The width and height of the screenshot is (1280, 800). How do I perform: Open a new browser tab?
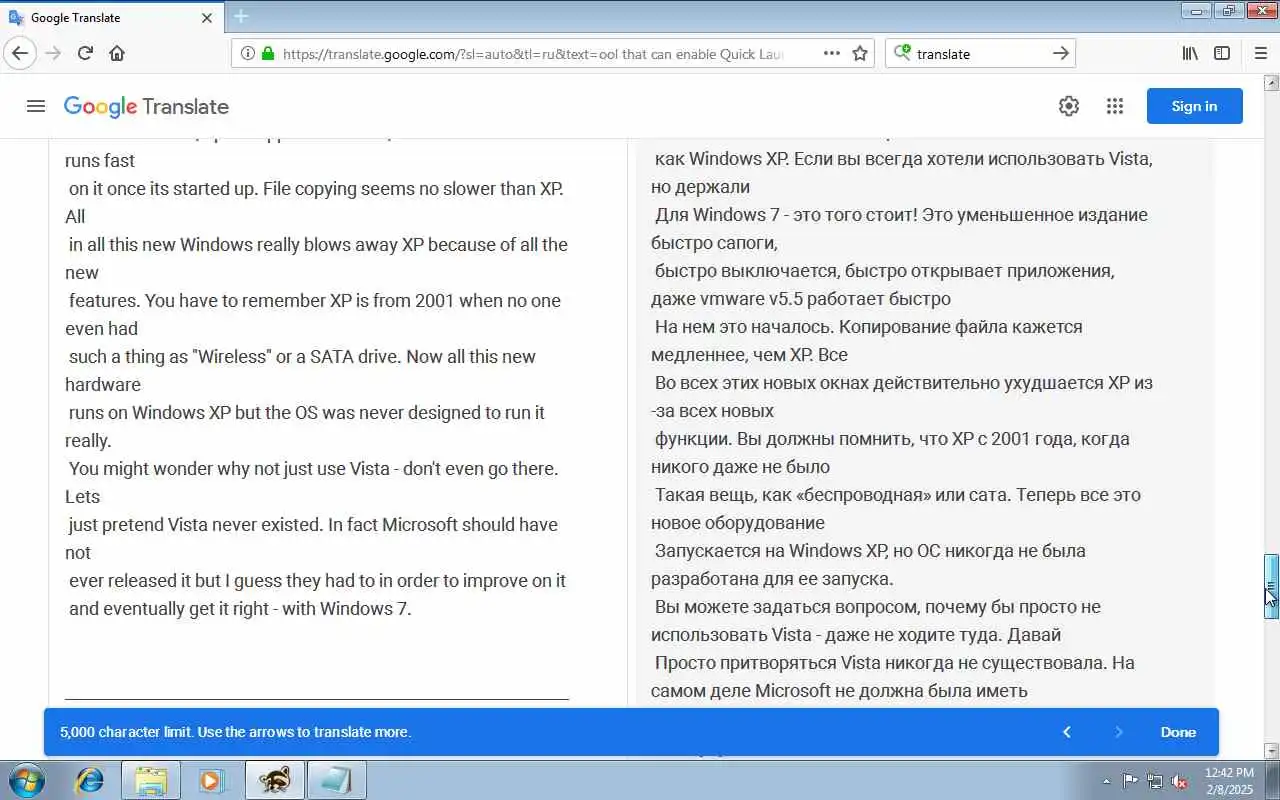[241, 16]
